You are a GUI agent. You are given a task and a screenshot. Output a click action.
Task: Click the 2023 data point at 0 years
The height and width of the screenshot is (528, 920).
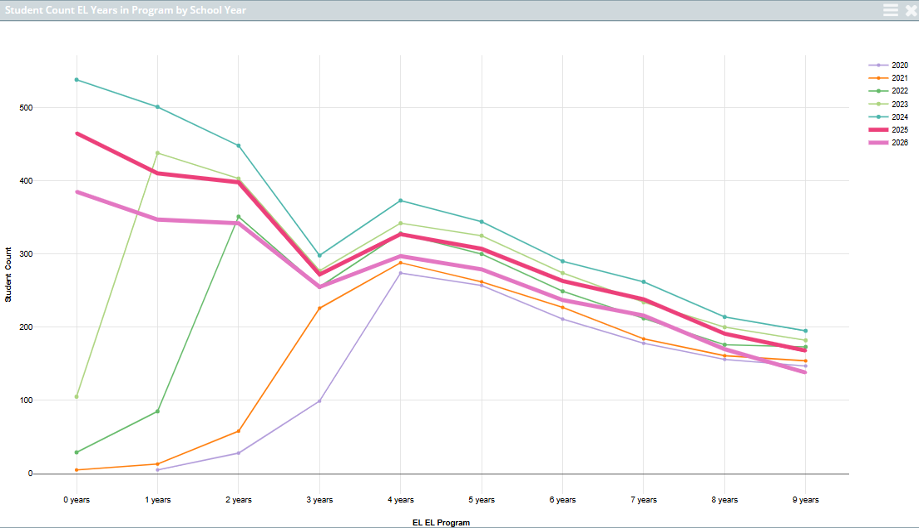[x=76, y=397]
